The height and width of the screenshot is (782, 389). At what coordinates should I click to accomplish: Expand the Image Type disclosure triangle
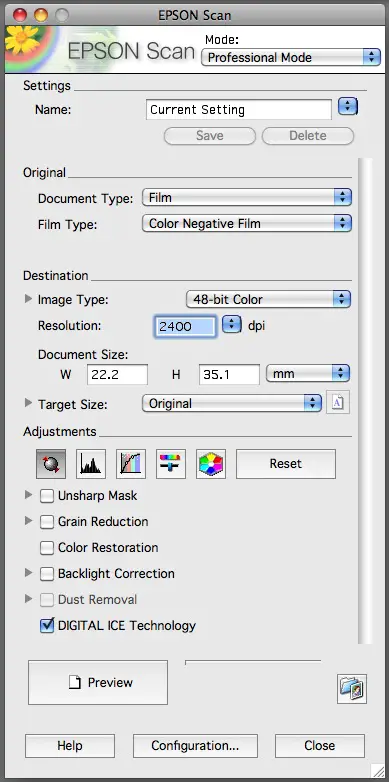click(x=28, y=299)
